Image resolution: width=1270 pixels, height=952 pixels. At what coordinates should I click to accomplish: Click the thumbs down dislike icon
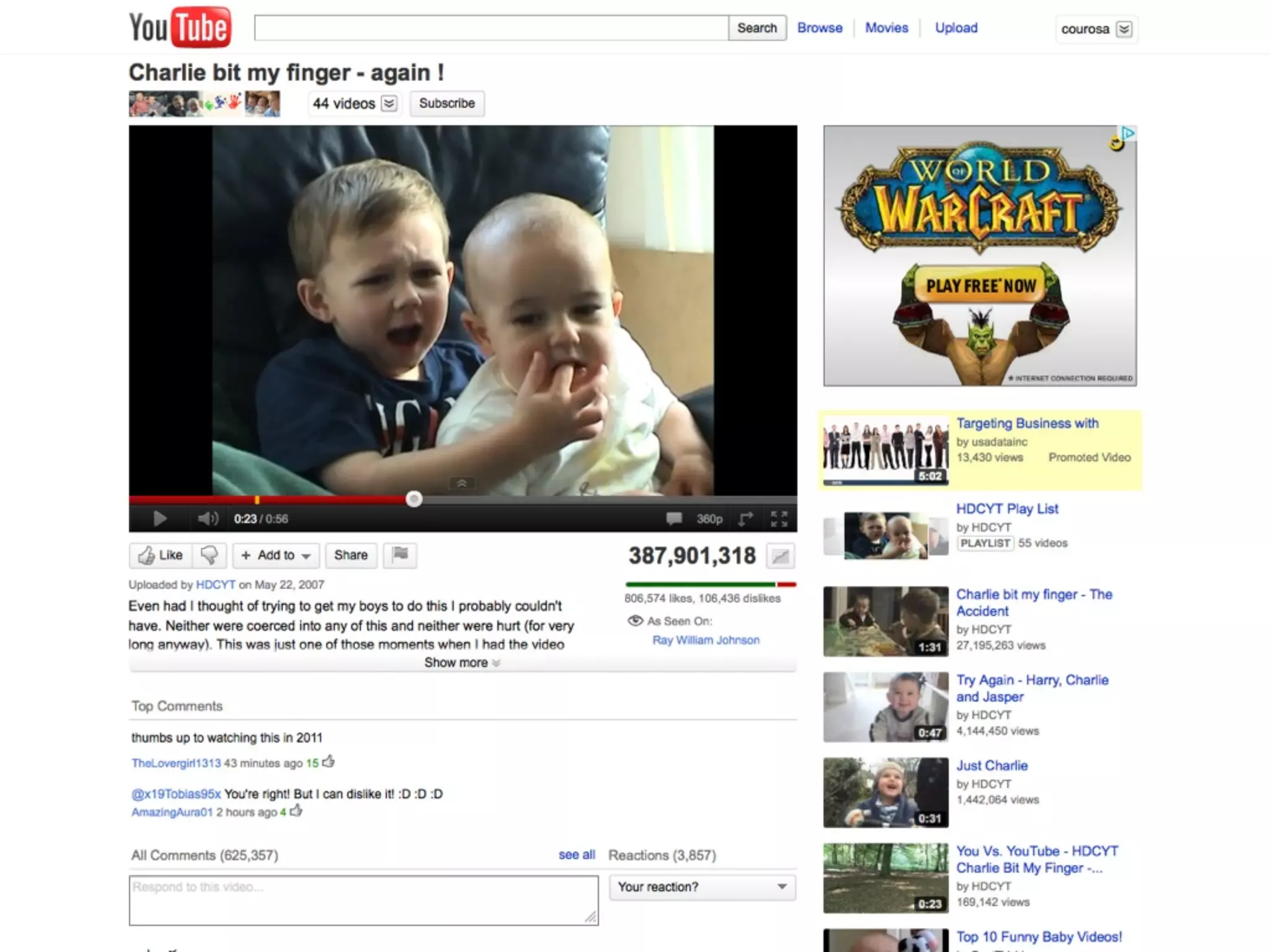coord(210,555)
